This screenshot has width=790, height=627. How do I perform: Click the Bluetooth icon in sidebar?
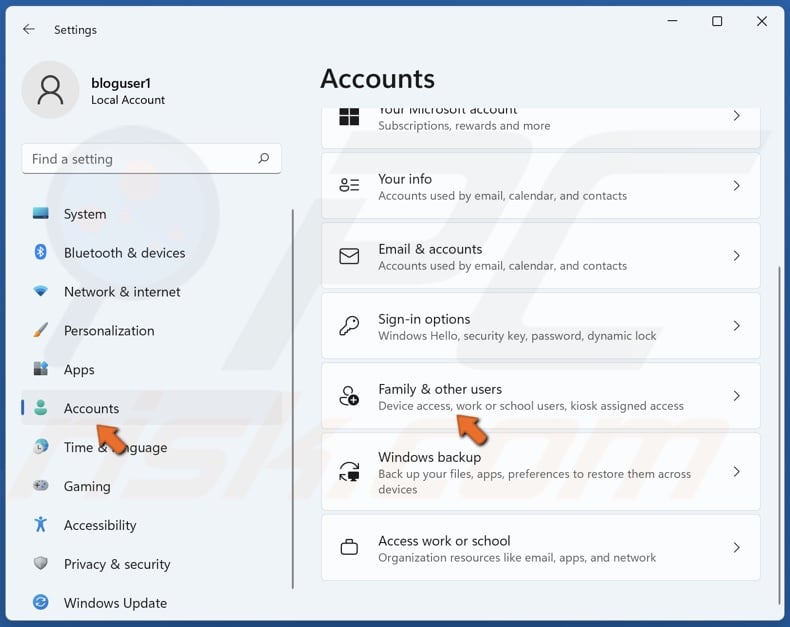coord(40,252)
